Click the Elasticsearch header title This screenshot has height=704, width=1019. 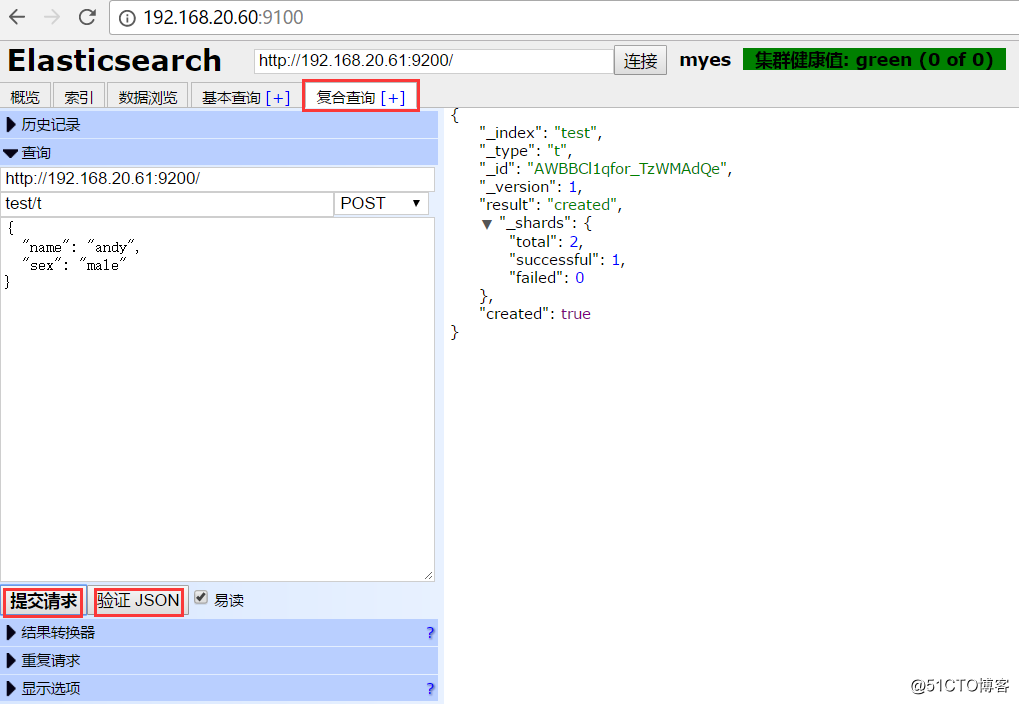point(114,60)
